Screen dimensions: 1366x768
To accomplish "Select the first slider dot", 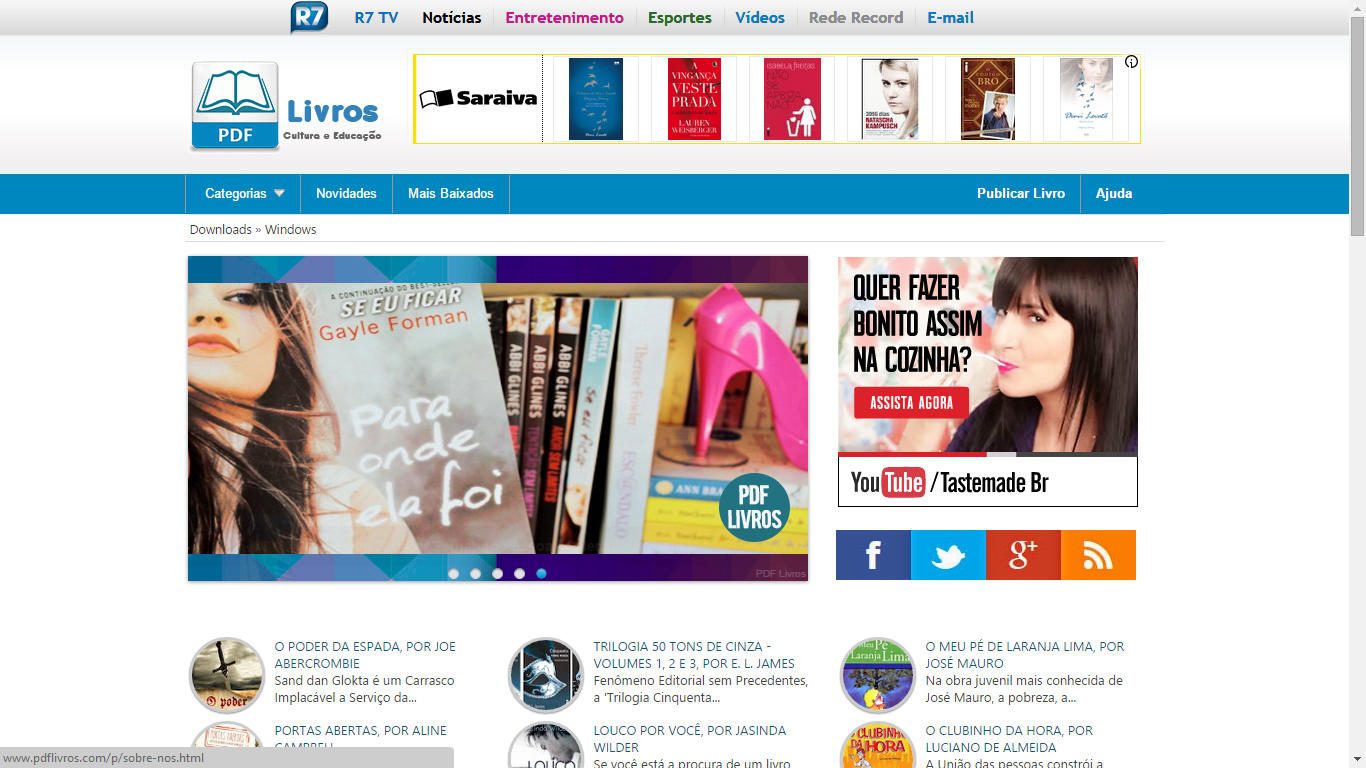I will pyautogui.click(x=453, y=574).
